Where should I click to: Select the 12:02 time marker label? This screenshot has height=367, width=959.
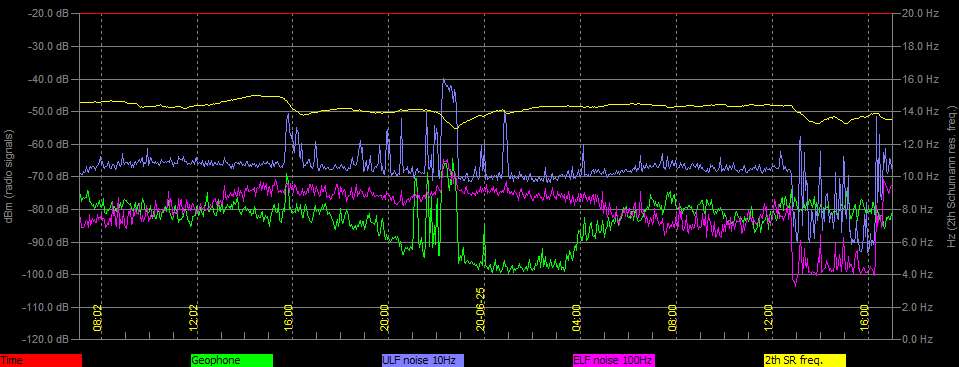click(193, 317)
